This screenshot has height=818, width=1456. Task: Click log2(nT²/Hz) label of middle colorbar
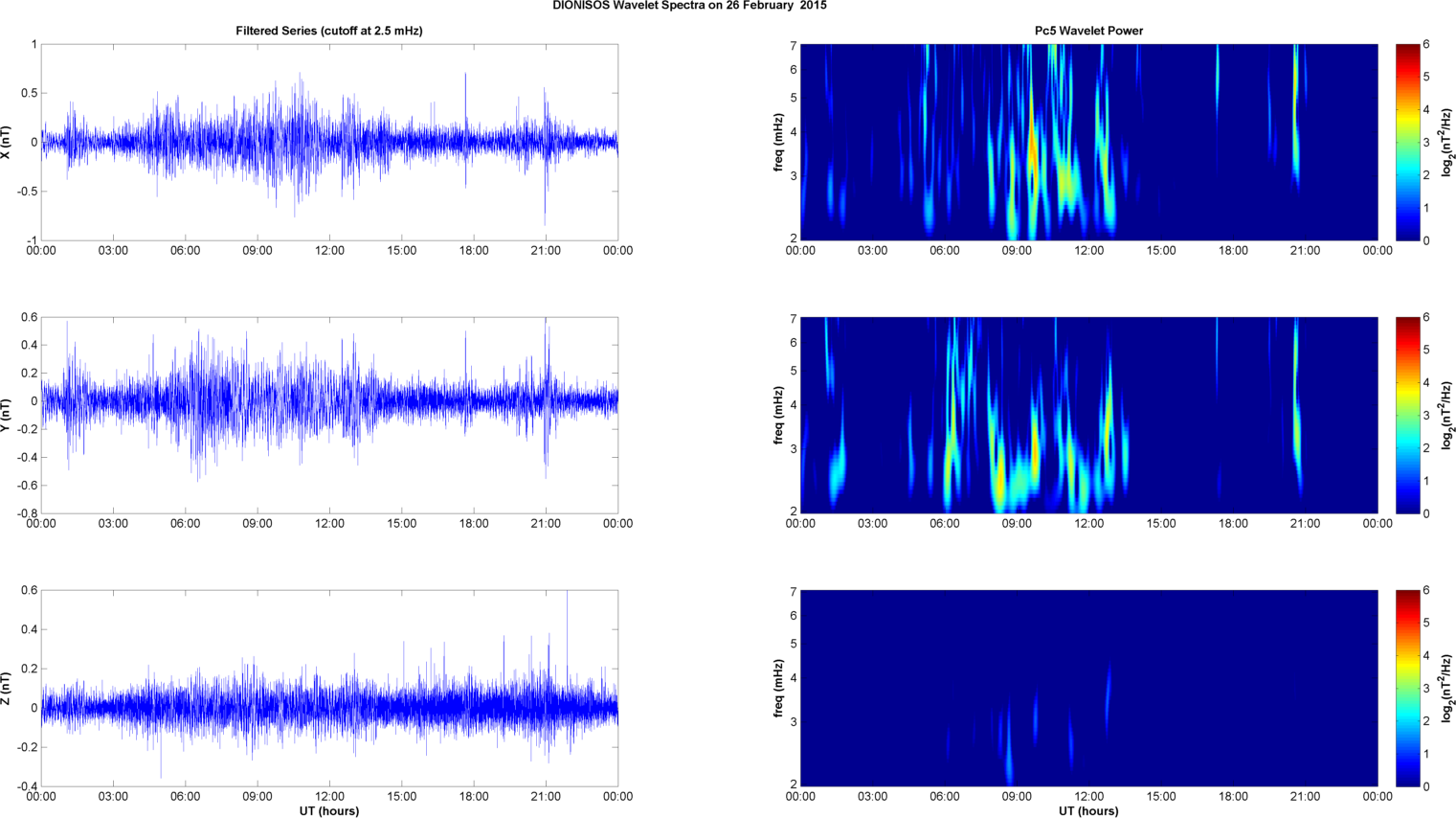(x=1447, y=415)
